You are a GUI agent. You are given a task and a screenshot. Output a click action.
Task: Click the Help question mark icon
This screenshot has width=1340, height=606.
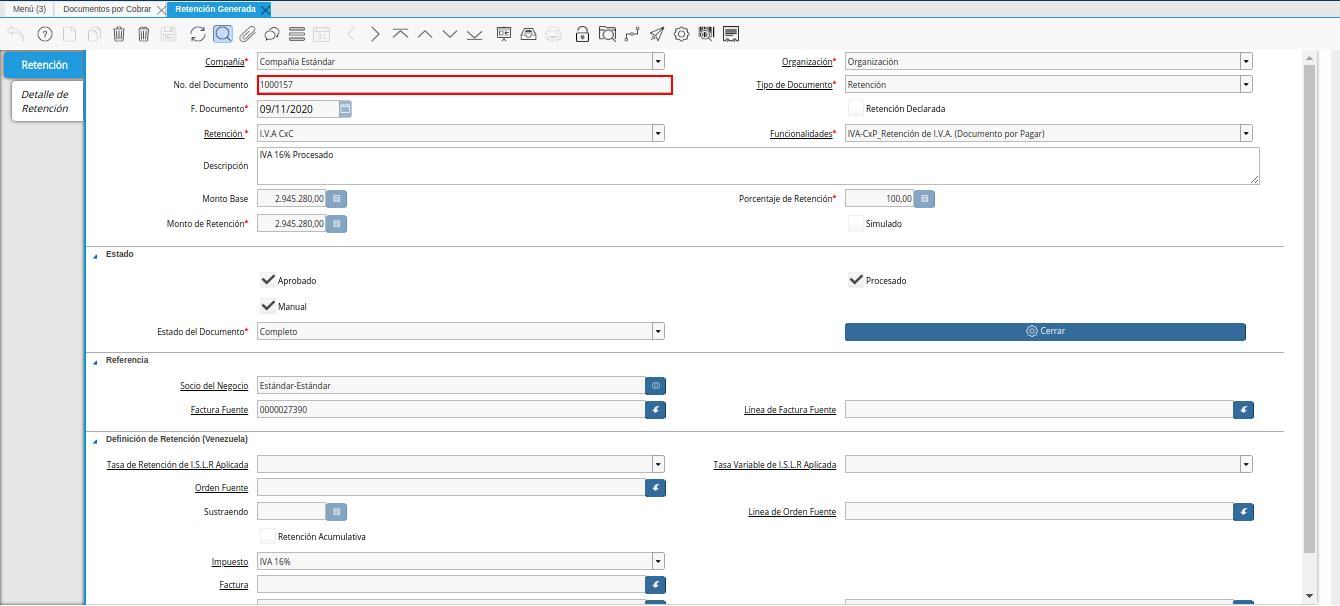coord(44,34)
